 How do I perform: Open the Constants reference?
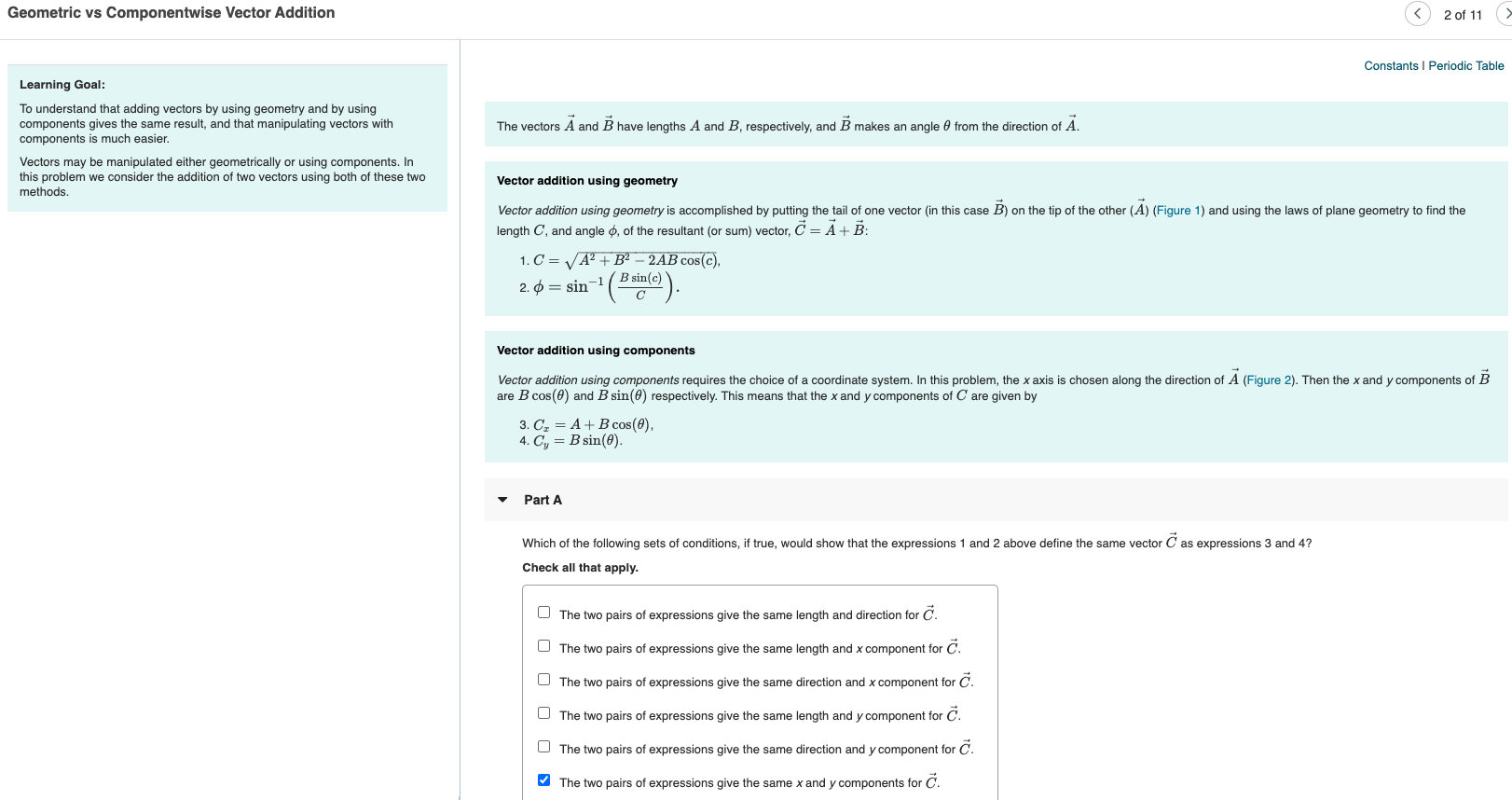(x=1390, y=65)
